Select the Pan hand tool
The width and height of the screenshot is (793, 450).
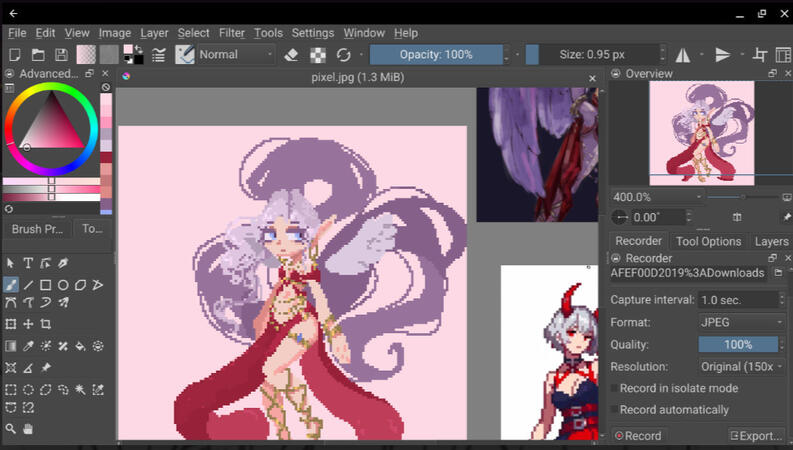(28, 429)
